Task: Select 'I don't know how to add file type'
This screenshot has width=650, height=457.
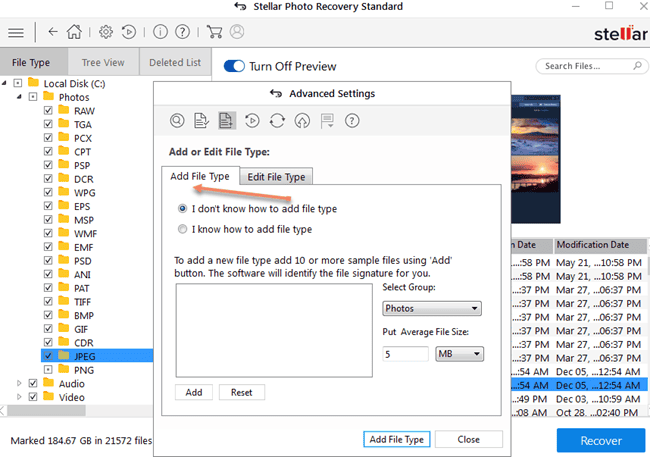Action: coord(182,209)
